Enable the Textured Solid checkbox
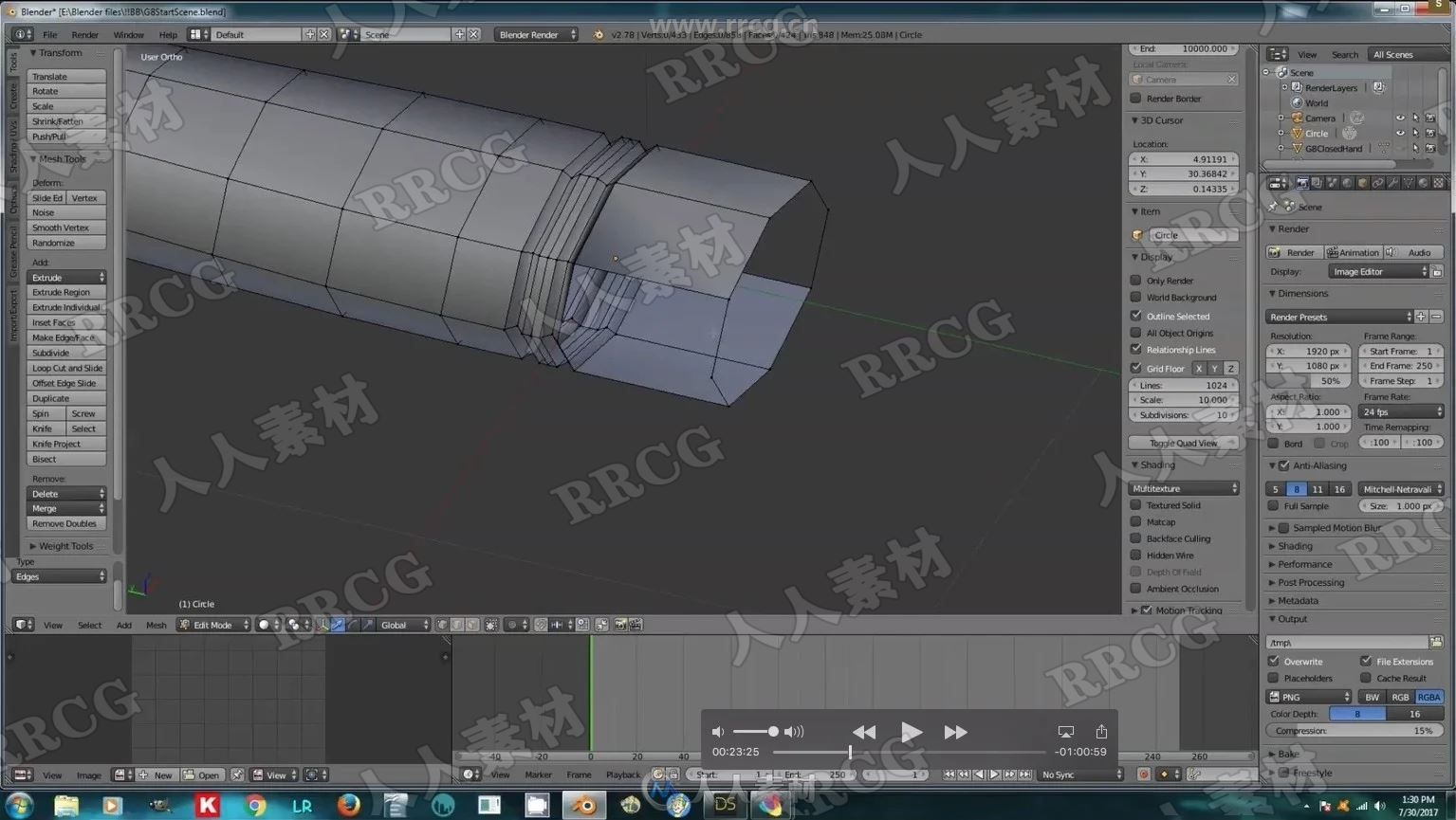This screenshot has width=1456, height=820. (1135, 505)
